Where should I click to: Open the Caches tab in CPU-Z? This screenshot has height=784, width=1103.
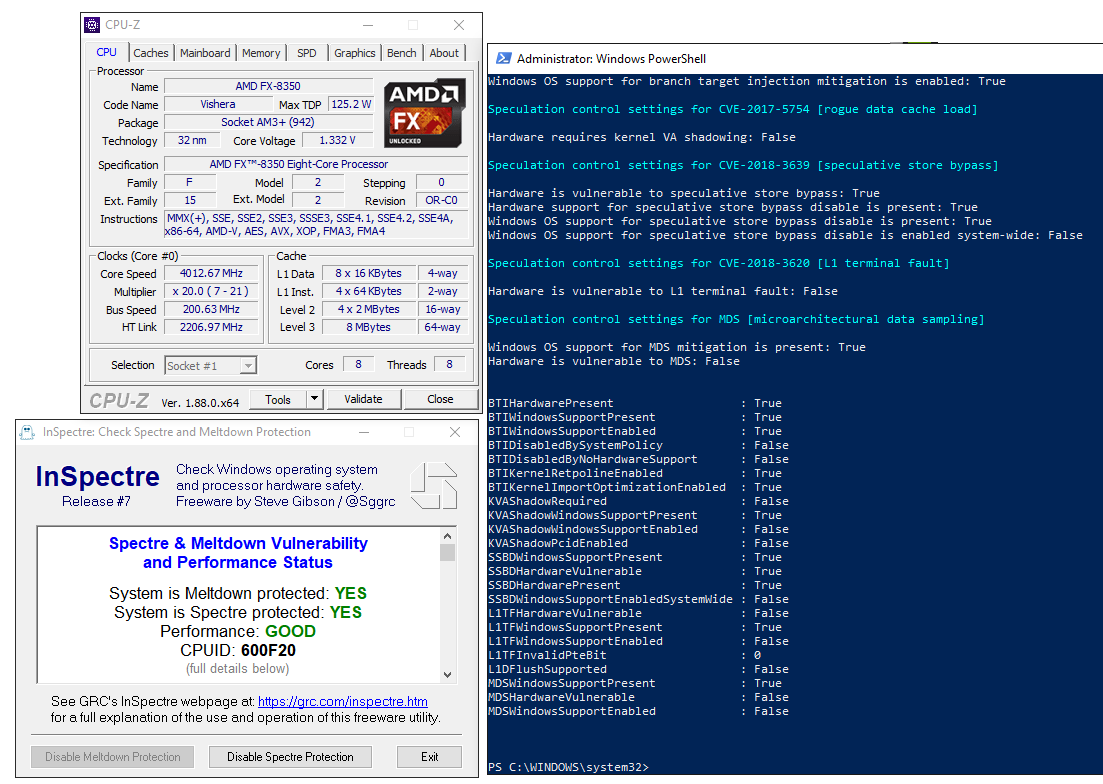pos(151,53)
